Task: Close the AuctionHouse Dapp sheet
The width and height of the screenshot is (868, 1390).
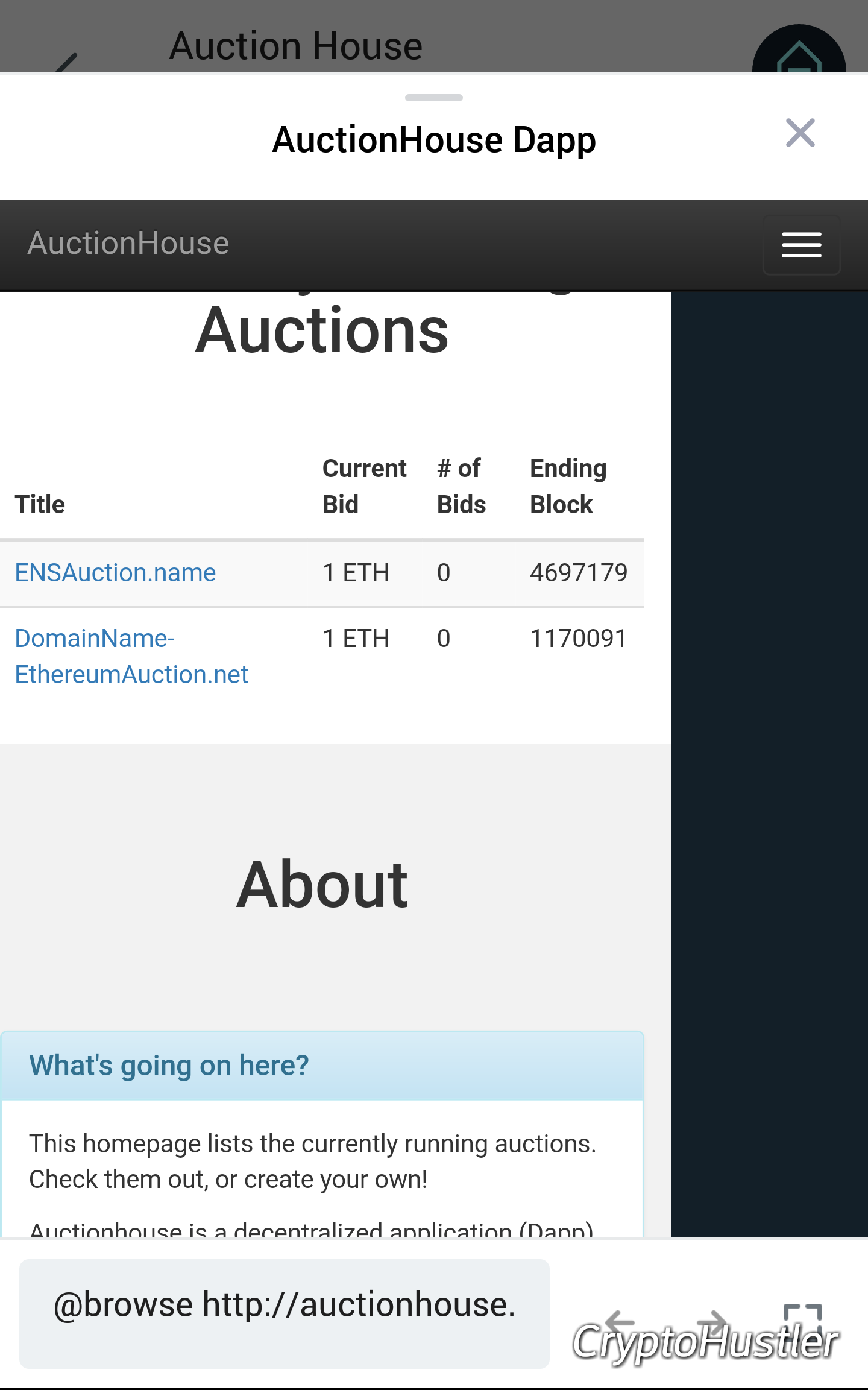Action: tap(800, 133)
